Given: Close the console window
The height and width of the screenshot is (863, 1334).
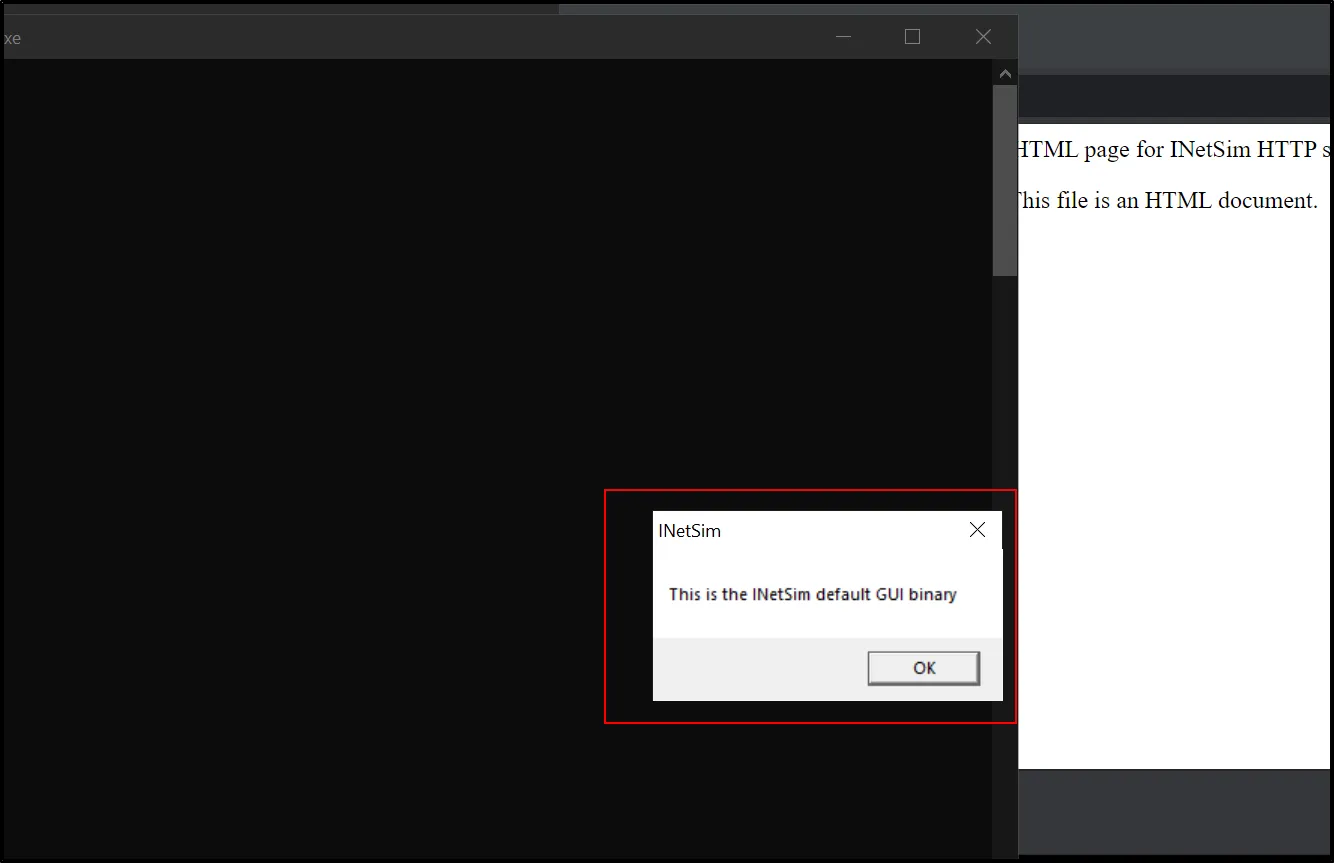Looking at the screenshot, I should (x=983, y=37).
